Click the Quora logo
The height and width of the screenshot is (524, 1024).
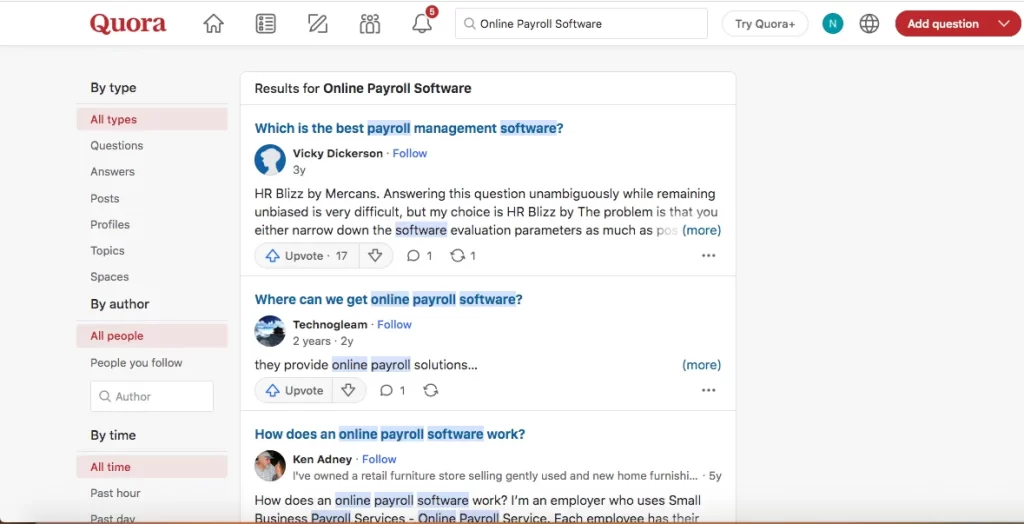click(x=128, y=24)
